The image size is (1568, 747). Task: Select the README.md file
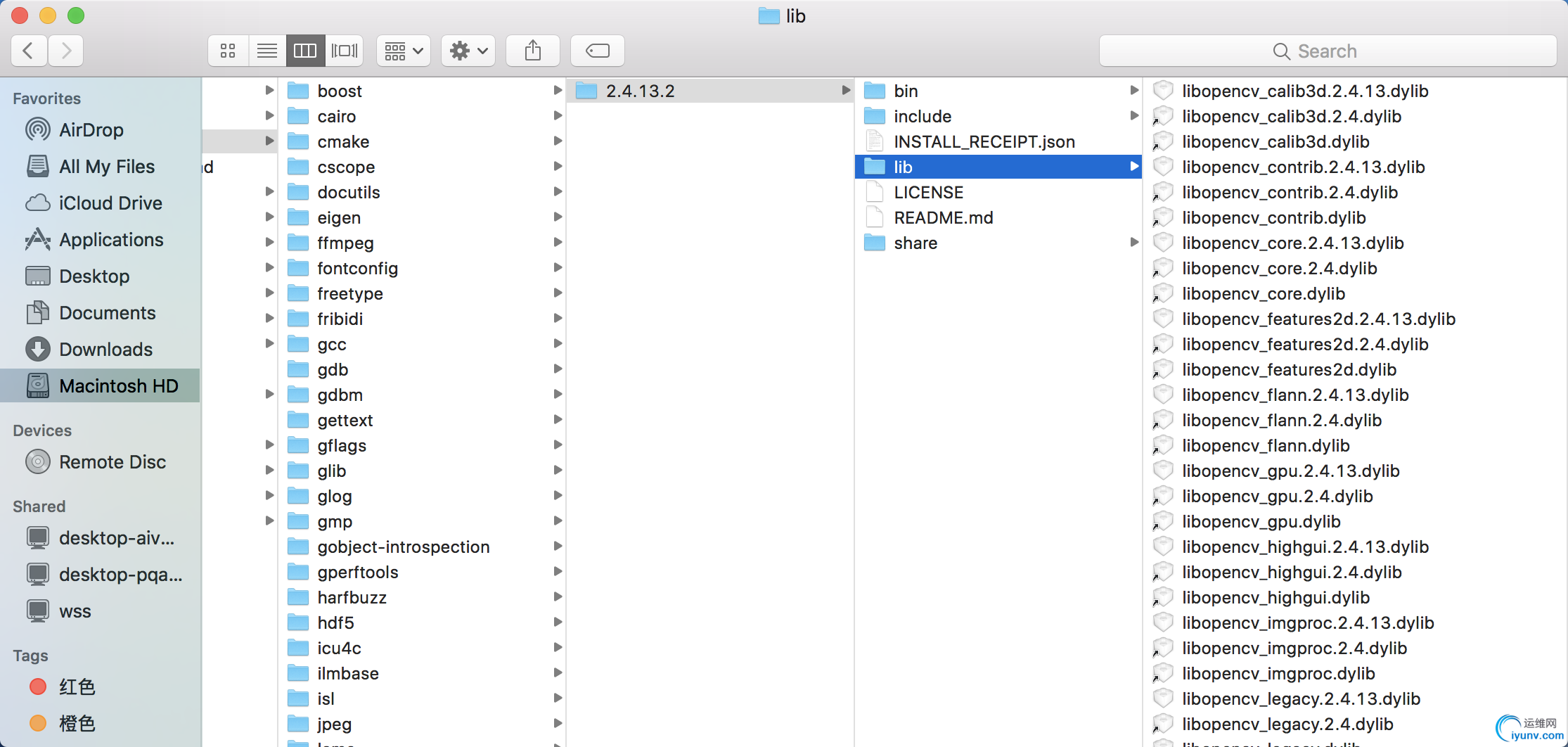998,217
